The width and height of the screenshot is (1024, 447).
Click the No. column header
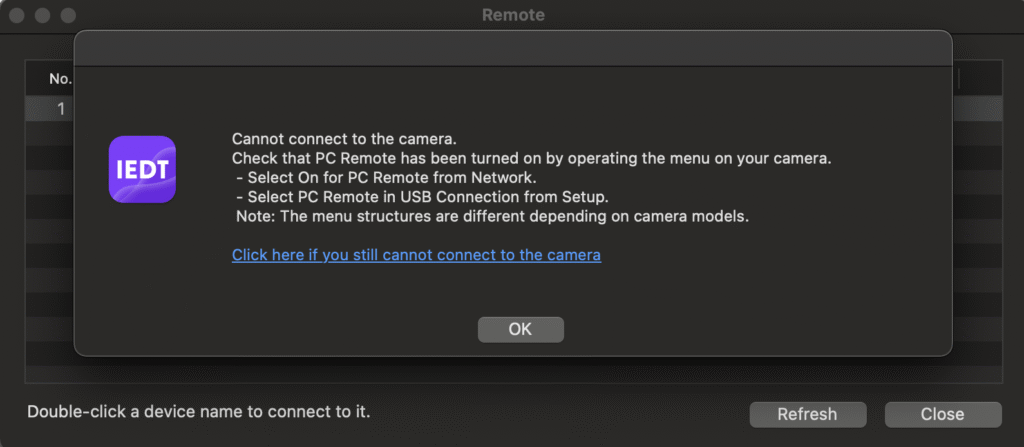tap(60, 79)
